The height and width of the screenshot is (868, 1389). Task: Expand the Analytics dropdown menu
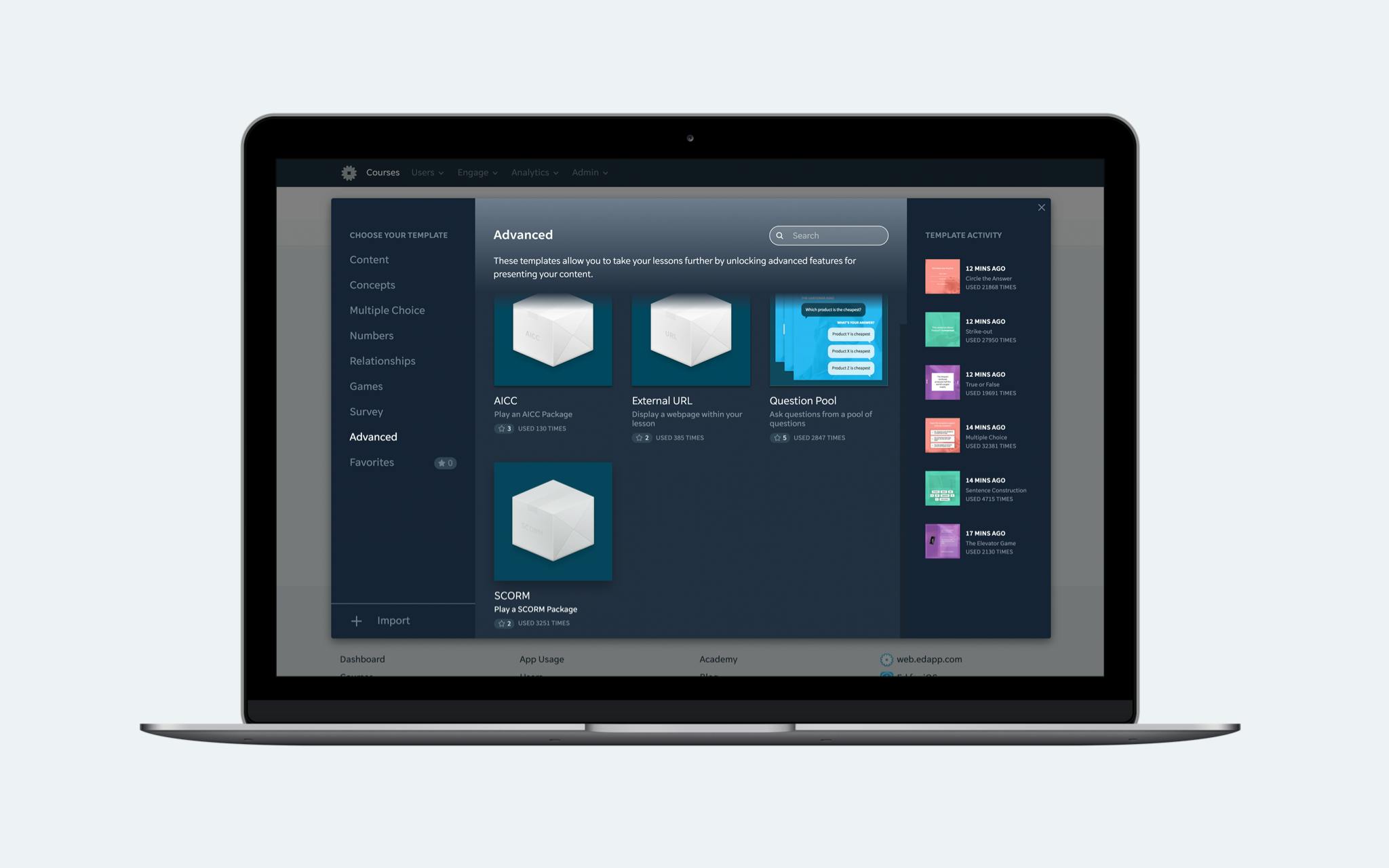(534, 171)
